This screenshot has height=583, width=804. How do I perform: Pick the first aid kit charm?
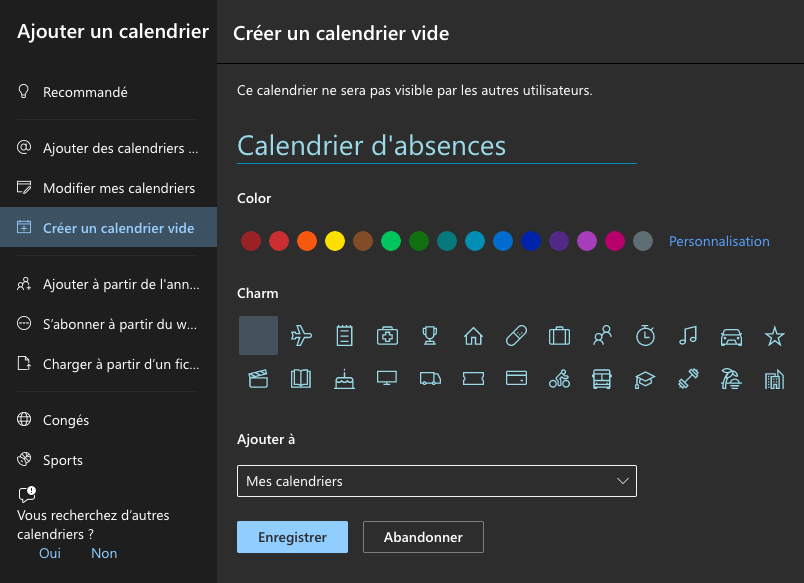pos(387,336)
